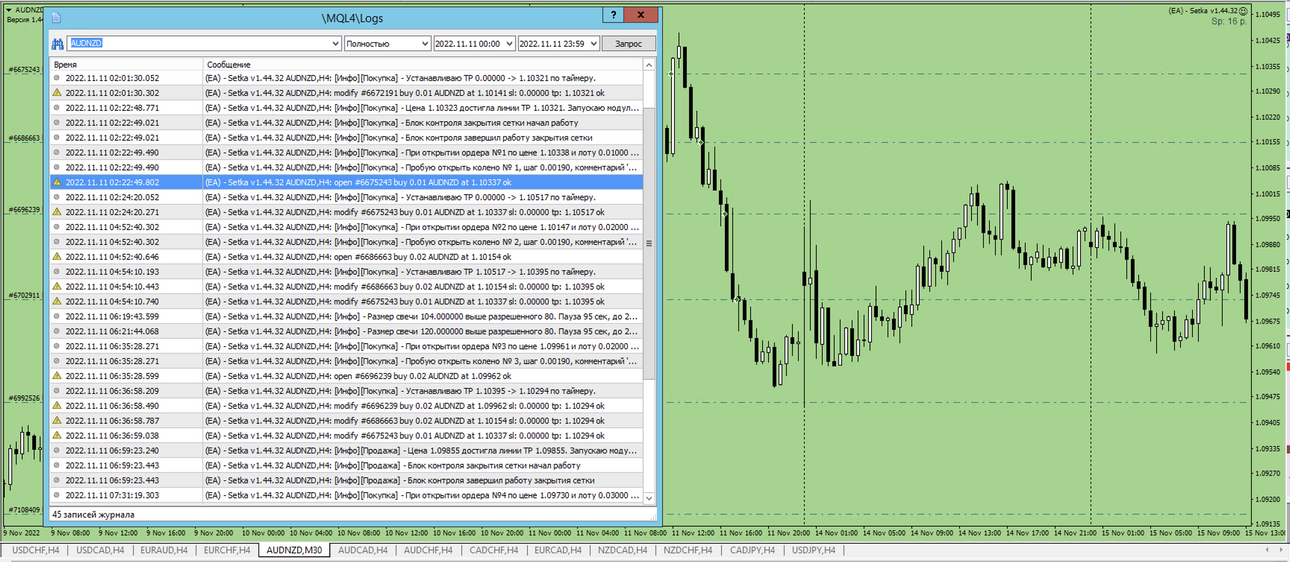Select log row 06:59:23.240 price 1.09855
Viewport: 1290px width, 562px height.
click(346, 451)
